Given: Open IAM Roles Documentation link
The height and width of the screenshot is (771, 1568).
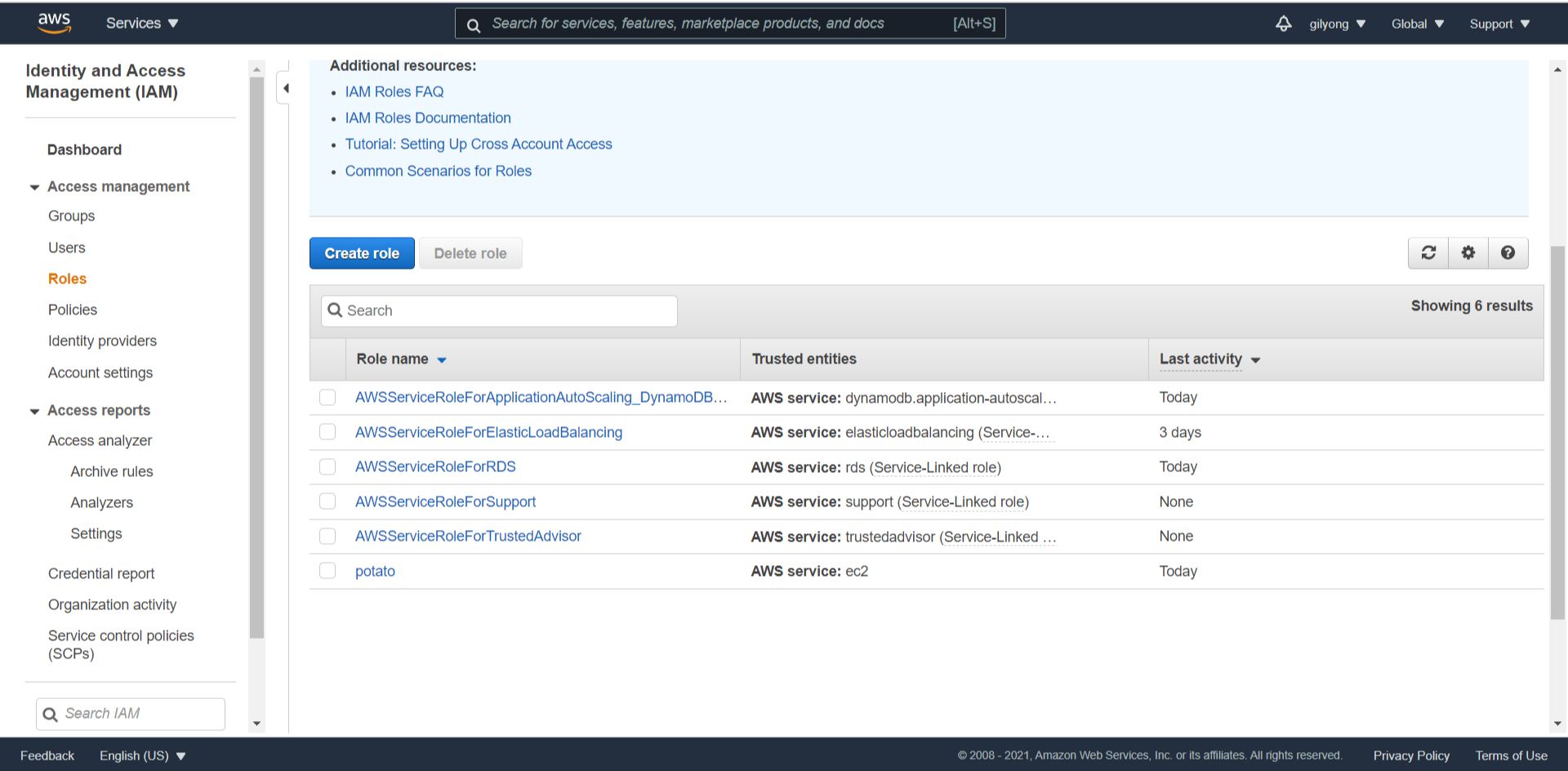Looking at the screenshot, I should (428, 118).
